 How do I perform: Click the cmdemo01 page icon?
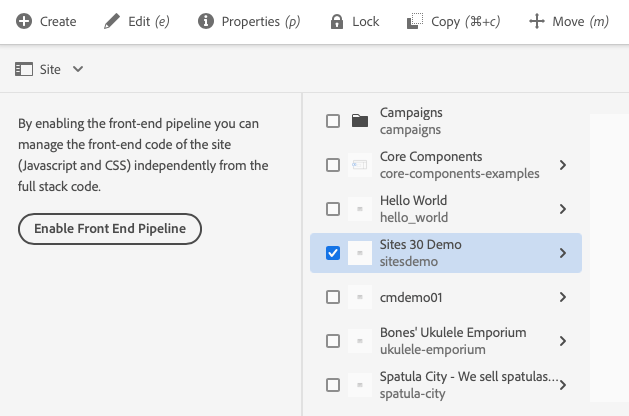point(360,297)
